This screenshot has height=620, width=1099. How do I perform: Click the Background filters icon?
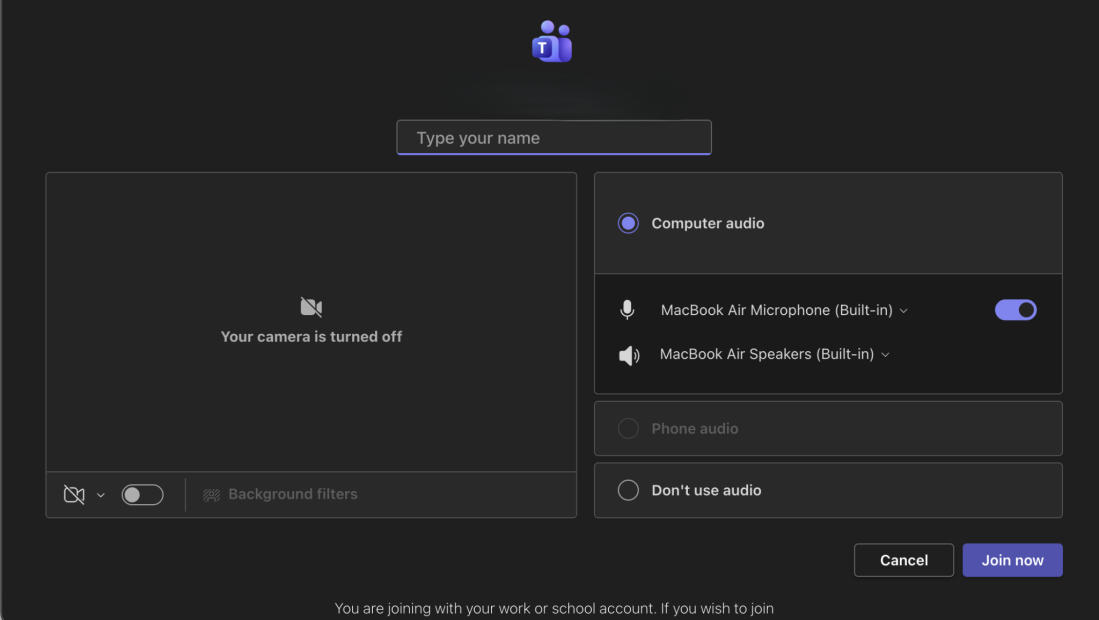[x=211, y=495]
